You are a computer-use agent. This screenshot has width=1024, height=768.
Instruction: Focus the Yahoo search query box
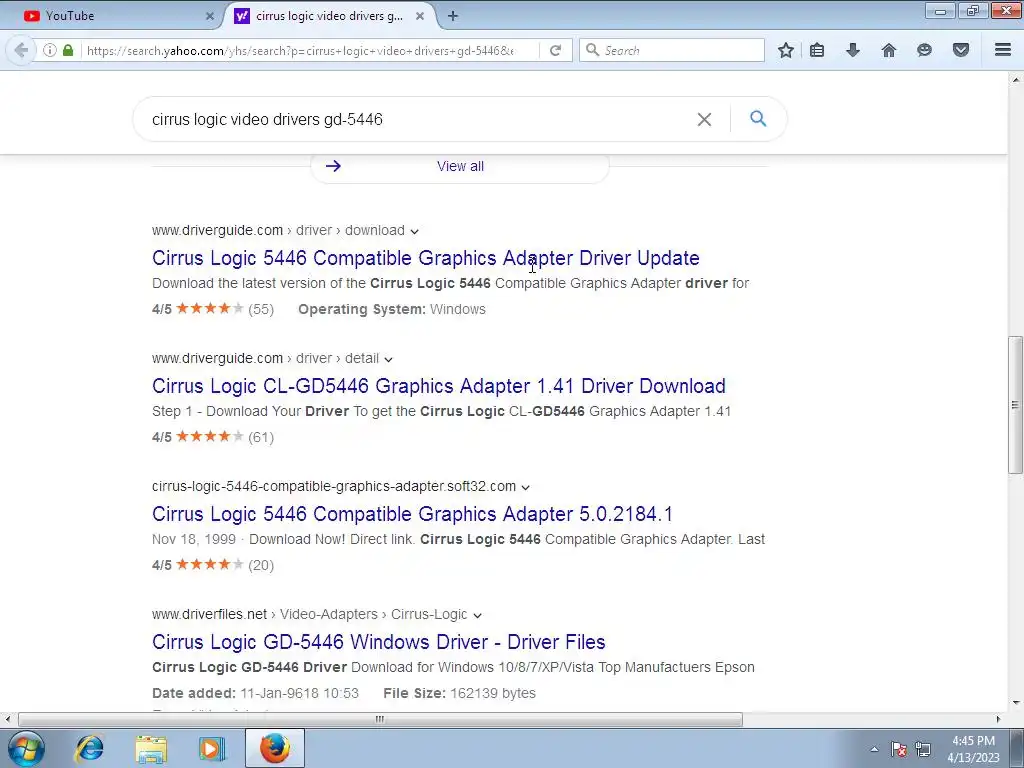(418, 120)
